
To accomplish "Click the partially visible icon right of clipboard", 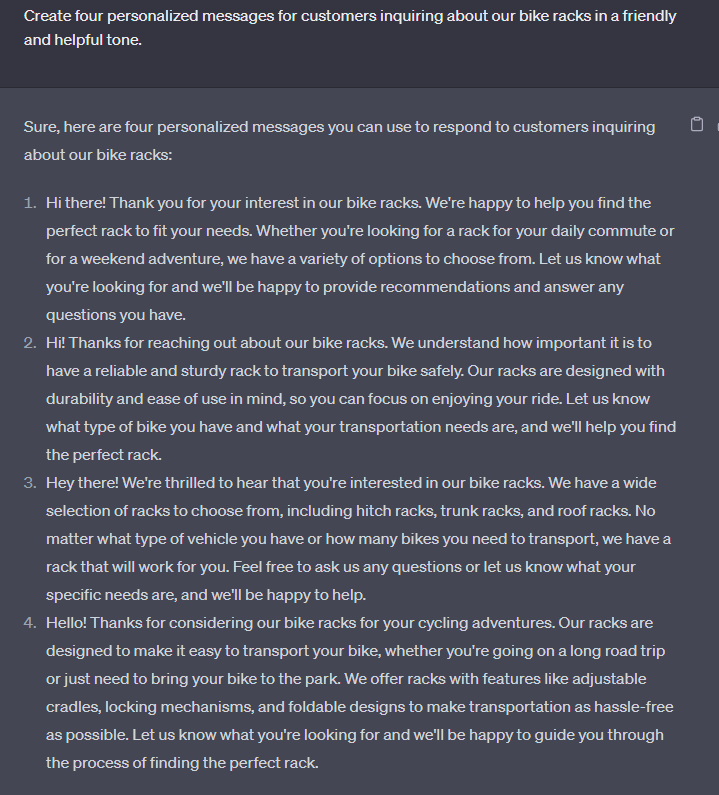I will coord(717,125).
